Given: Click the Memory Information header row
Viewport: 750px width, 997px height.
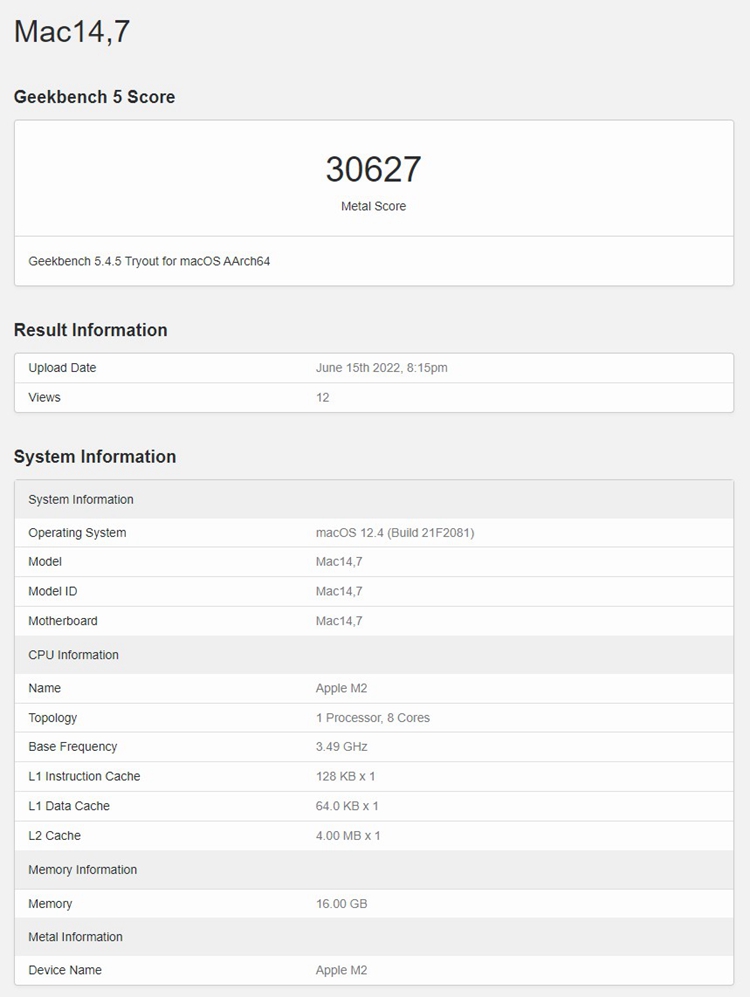Looking at the screenshot, I should click(374, 870).
